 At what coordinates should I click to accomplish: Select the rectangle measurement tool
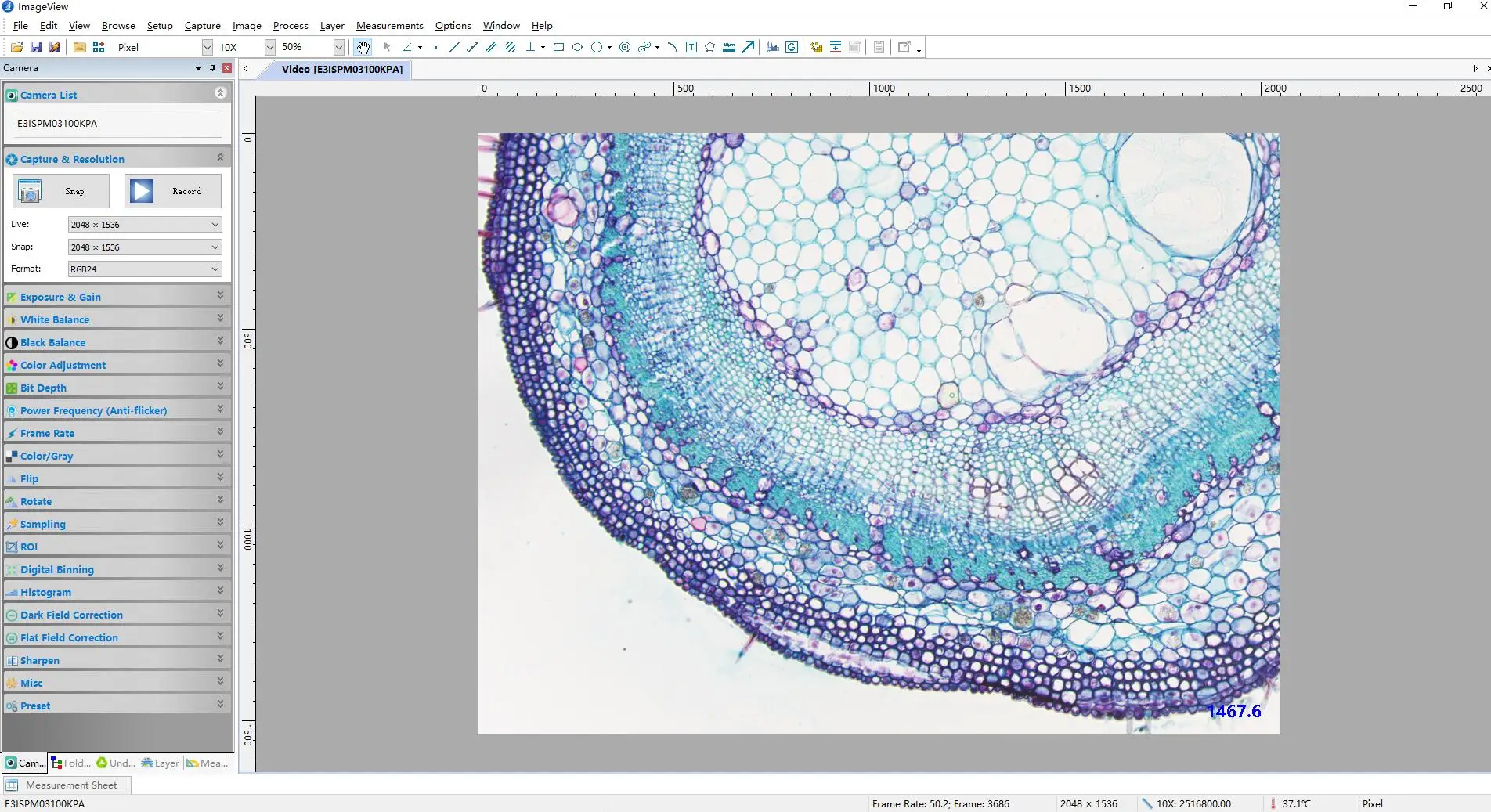pos(558,47)
